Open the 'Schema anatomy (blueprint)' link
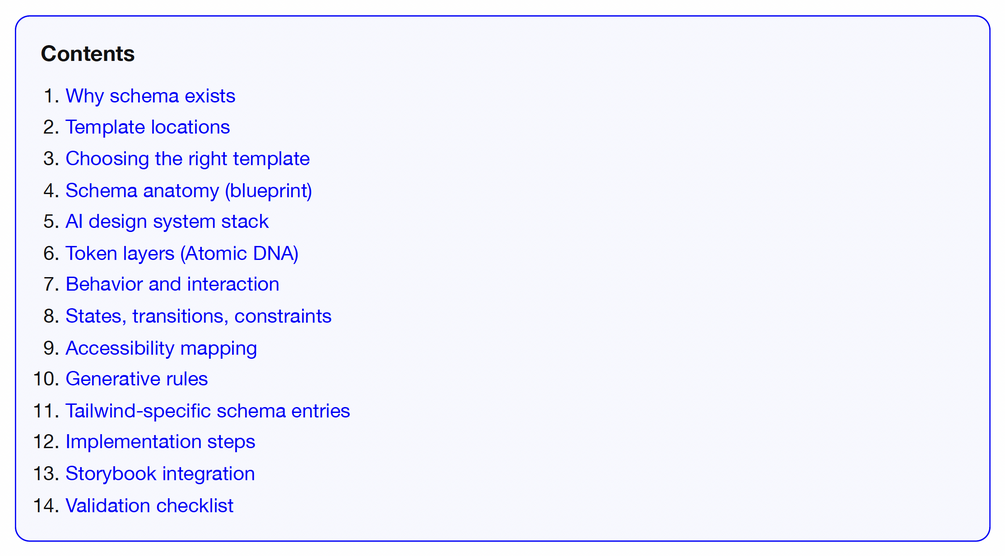Image resolution: width=1005 pixels, height=556 pixels. tap(188, 190)
